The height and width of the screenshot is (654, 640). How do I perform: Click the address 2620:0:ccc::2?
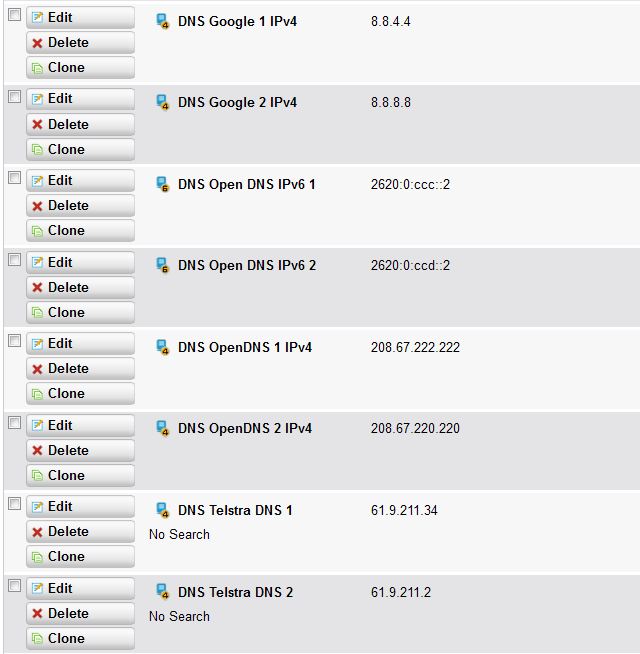(411, 184)
